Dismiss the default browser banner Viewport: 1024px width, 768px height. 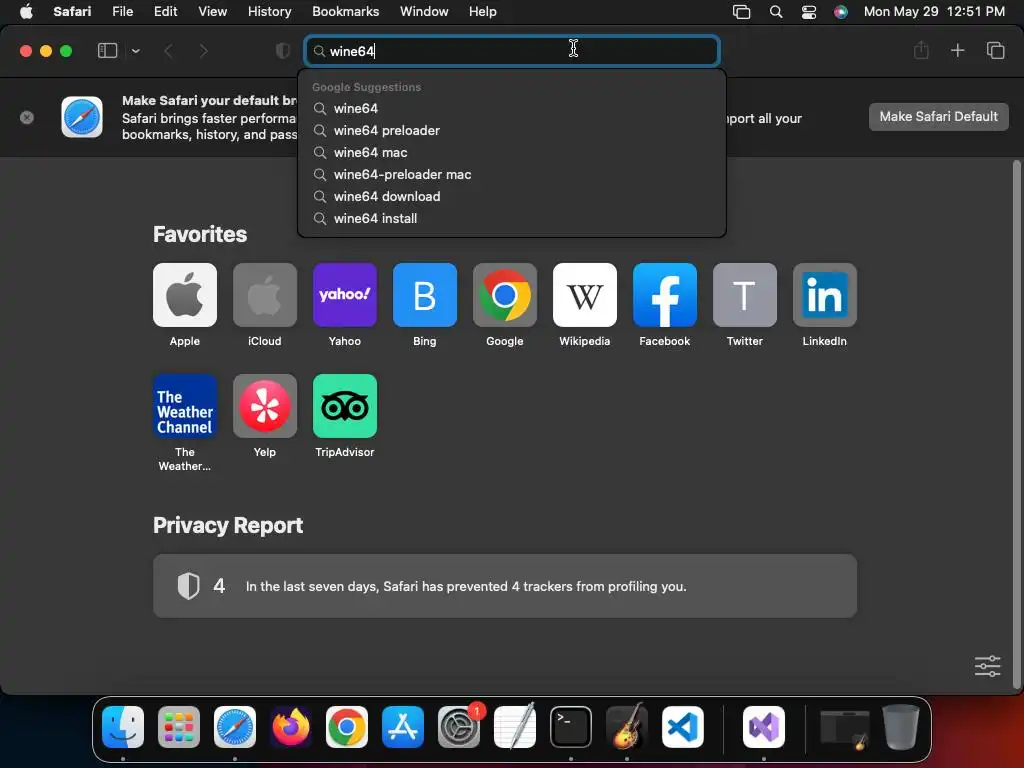27,118
